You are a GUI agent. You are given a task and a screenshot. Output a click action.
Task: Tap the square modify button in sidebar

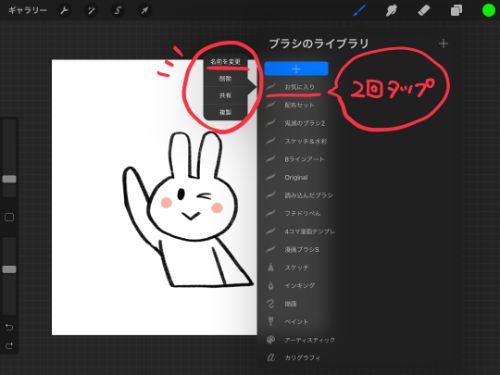pyautogui.click(x=9, y=218)
